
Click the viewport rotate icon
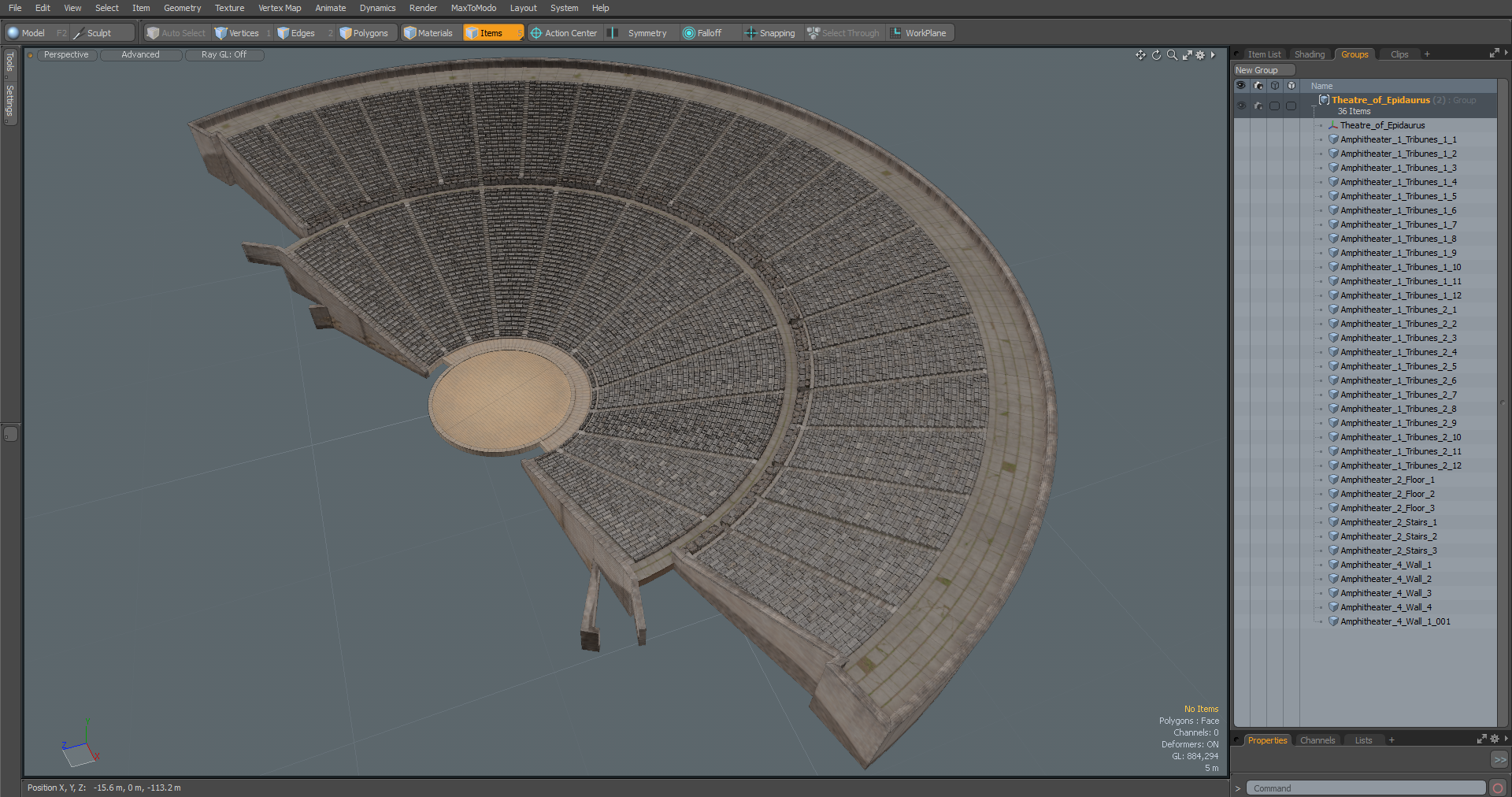pyautogui.click(x=1156, y=55)
